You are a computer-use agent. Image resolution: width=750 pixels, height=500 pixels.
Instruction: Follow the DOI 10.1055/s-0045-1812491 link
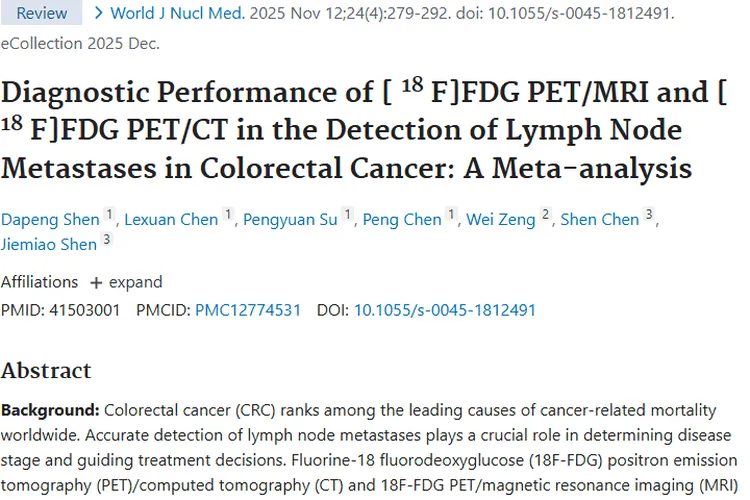click(x=445, y=310)
